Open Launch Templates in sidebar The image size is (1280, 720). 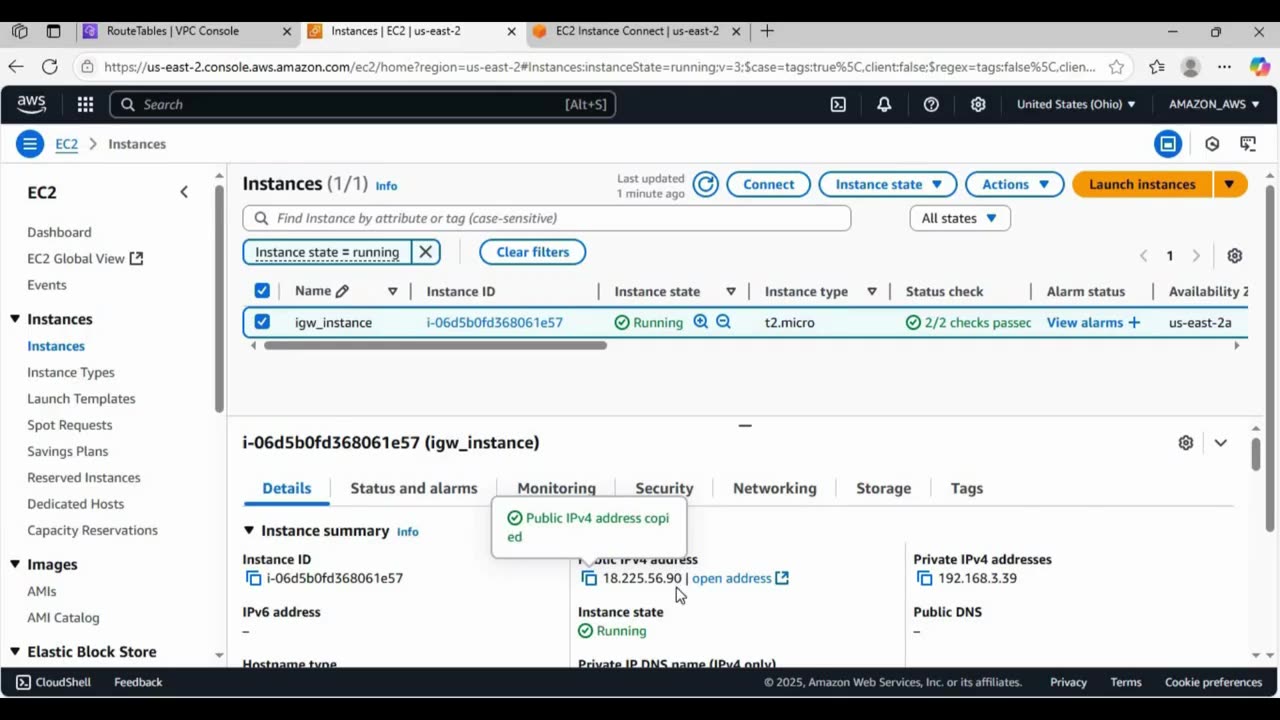pyautogui.click(x=81, y=398)
